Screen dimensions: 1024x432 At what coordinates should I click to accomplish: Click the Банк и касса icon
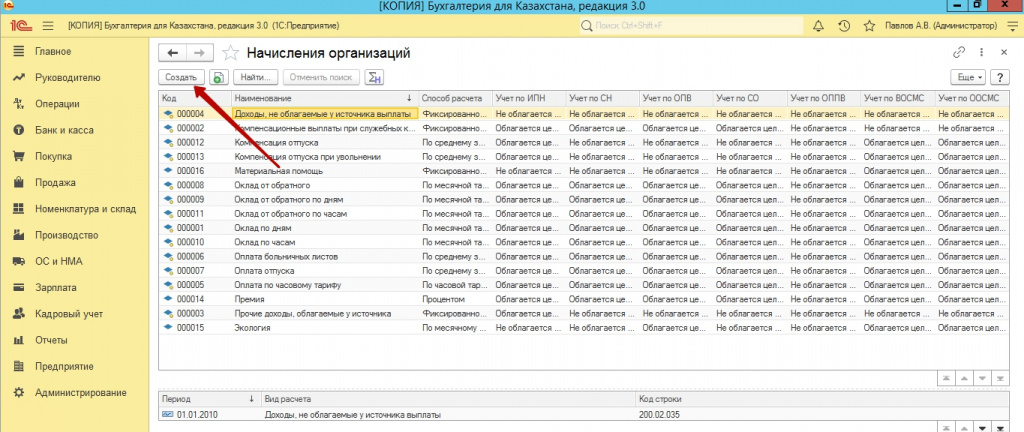point(19,130)
